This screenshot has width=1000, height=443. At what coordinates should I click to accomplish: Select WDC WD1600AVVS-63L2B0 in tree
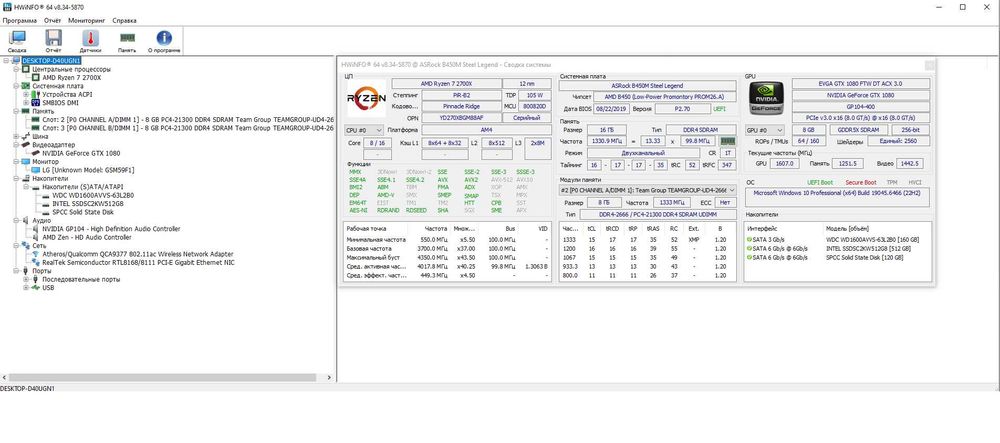[x=93, y=195]
